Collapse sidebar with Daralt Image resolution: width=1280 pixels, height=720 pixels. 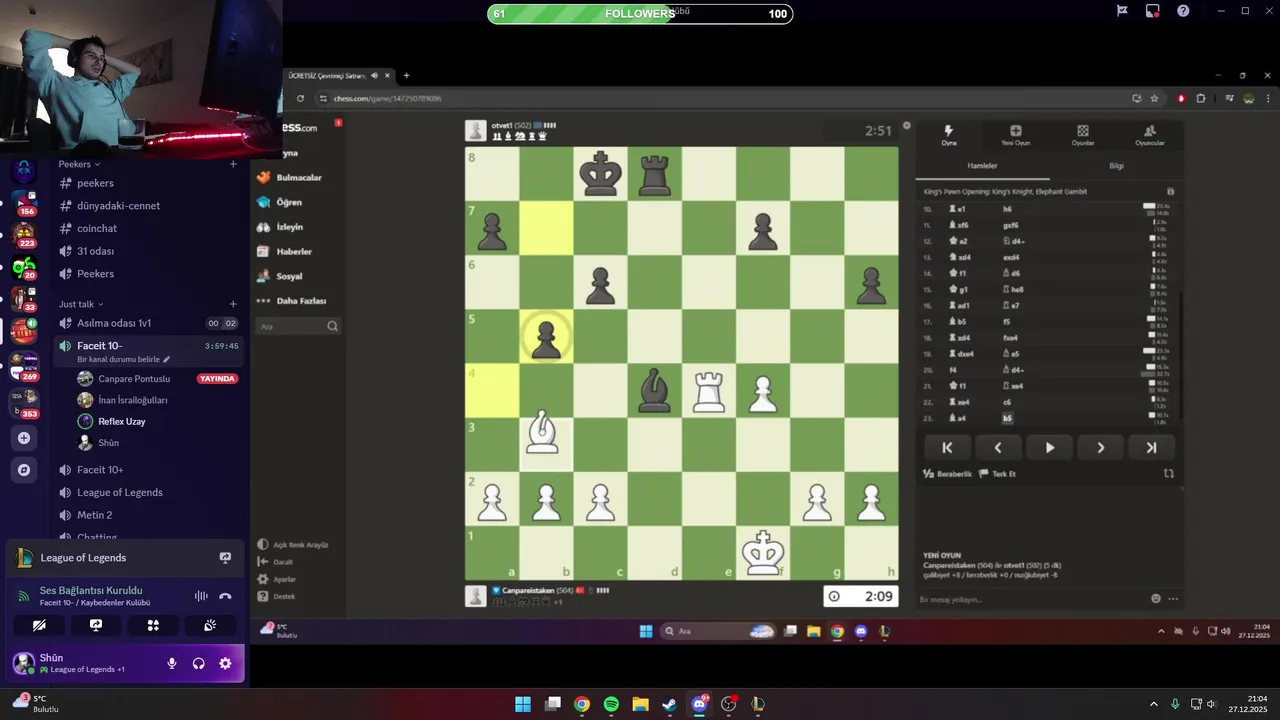click(276, 562)
